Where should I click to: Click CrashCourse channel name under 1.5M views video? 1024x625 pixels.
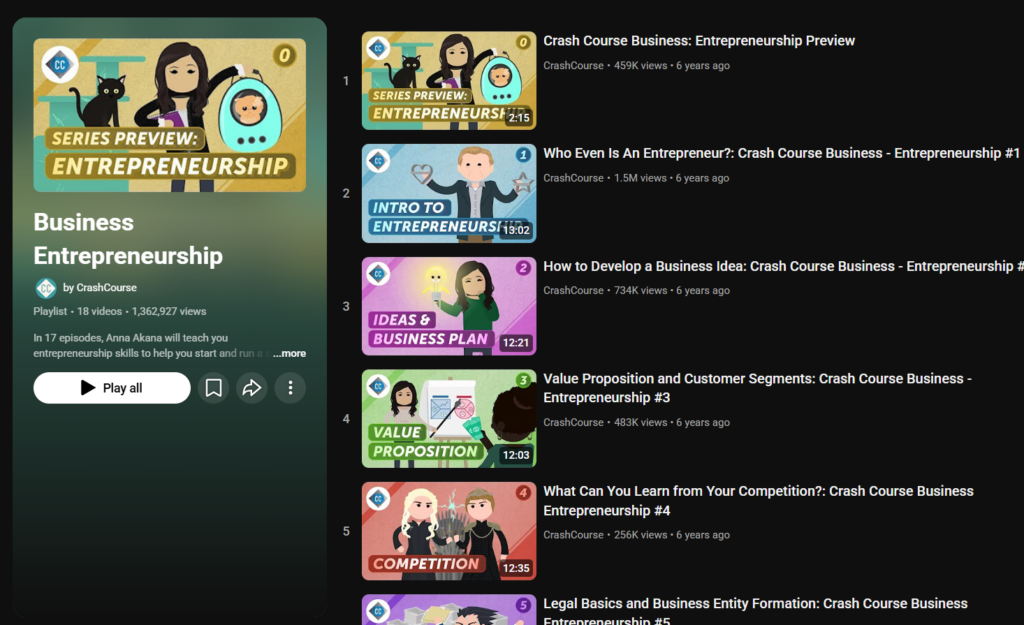tap(573, 178)
